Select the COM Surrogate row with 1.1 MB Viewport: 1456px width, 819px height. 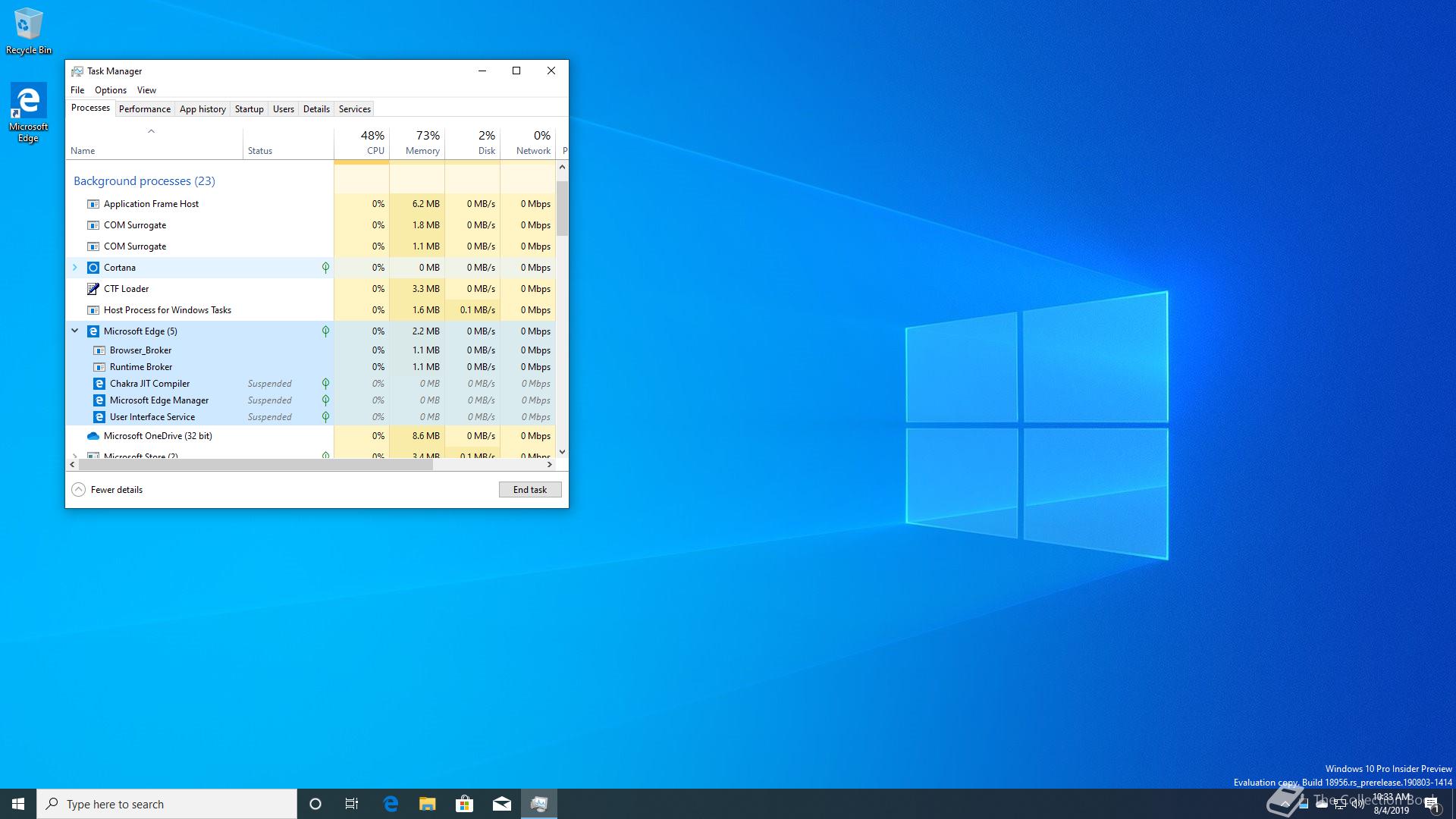coord(311,246)
